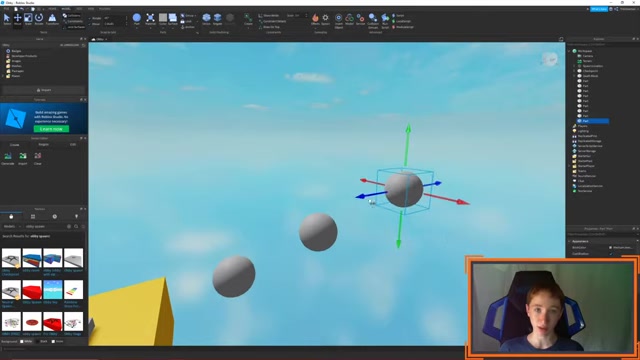Toggle Draw On Top option
Screen dimensions: 640x360
click(x=269, y=27)
